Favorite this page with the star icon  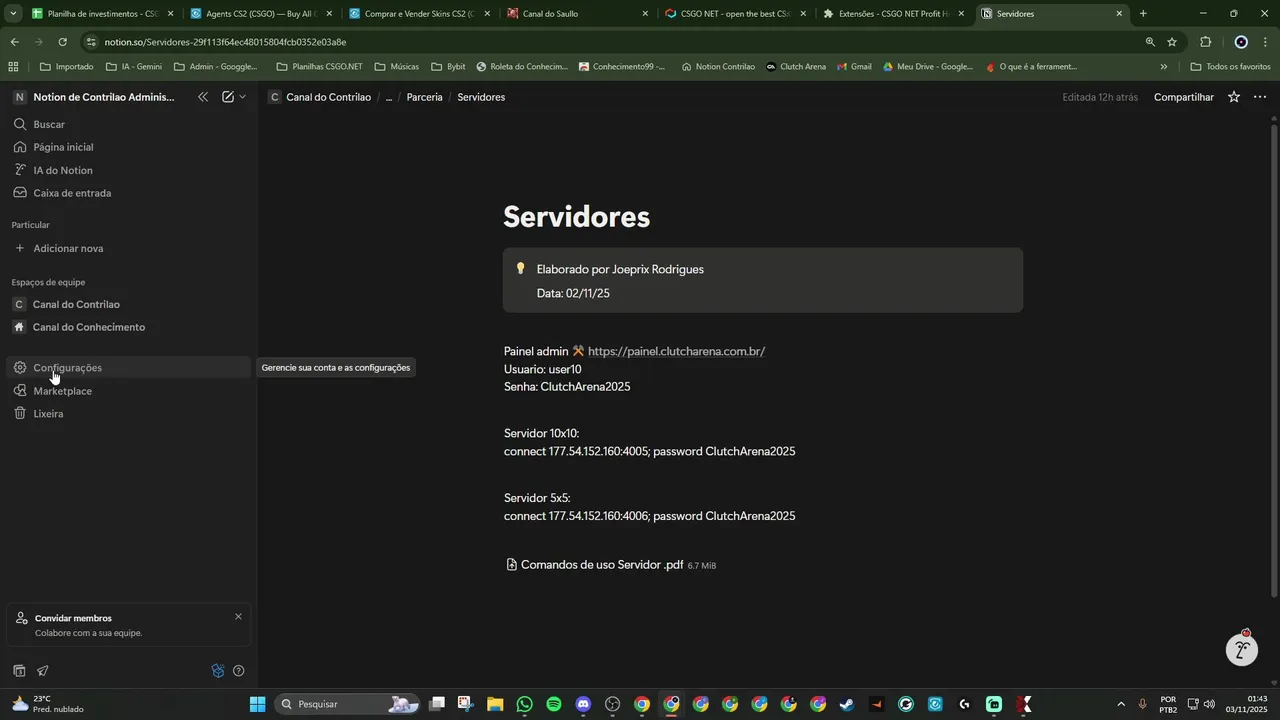click(x=1234, y=97)
